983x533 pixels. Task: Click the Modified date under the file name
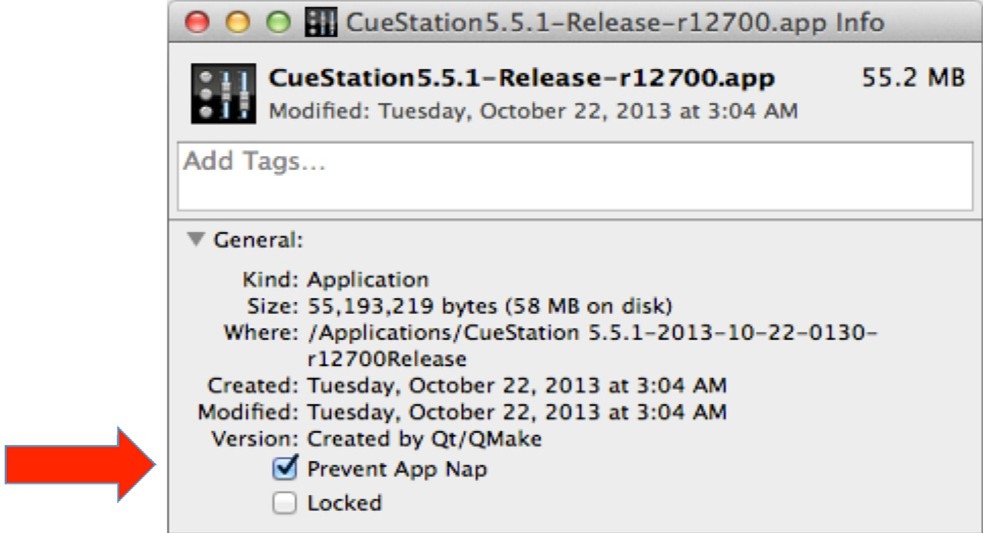point(532,112)
